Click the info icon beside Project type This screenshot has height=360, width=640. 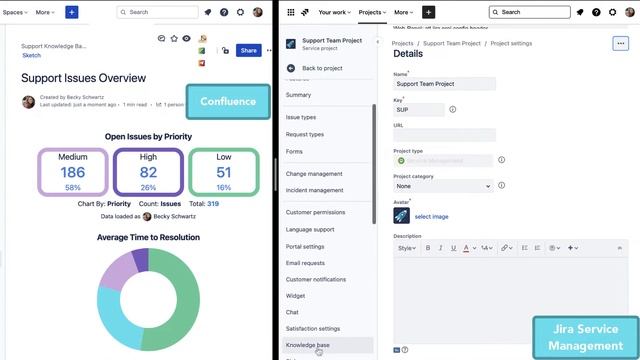coord(501,160)
